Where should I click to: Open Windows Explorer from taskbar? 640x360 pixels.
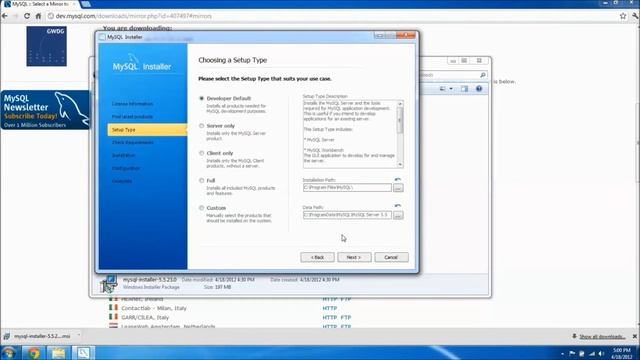(58, 353)
